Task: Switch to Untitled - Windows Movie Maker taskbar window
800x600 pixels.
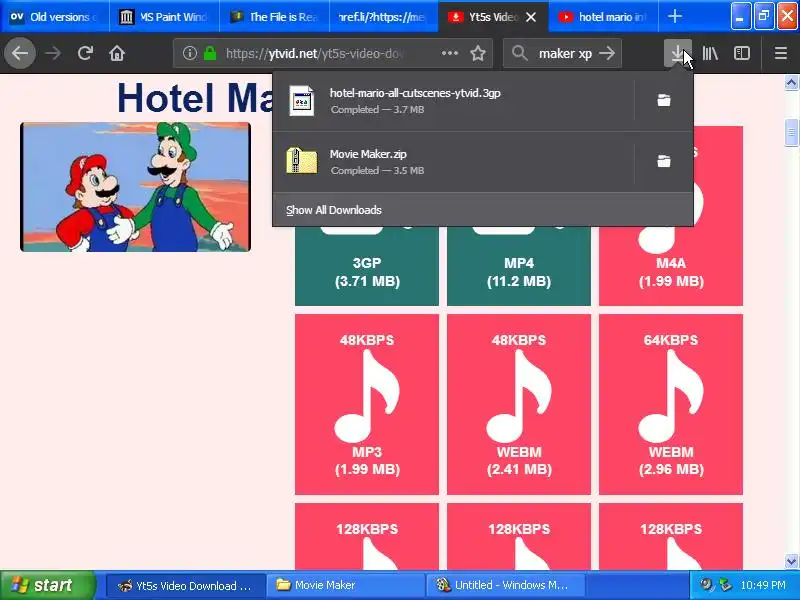Action: pos(505,585)
